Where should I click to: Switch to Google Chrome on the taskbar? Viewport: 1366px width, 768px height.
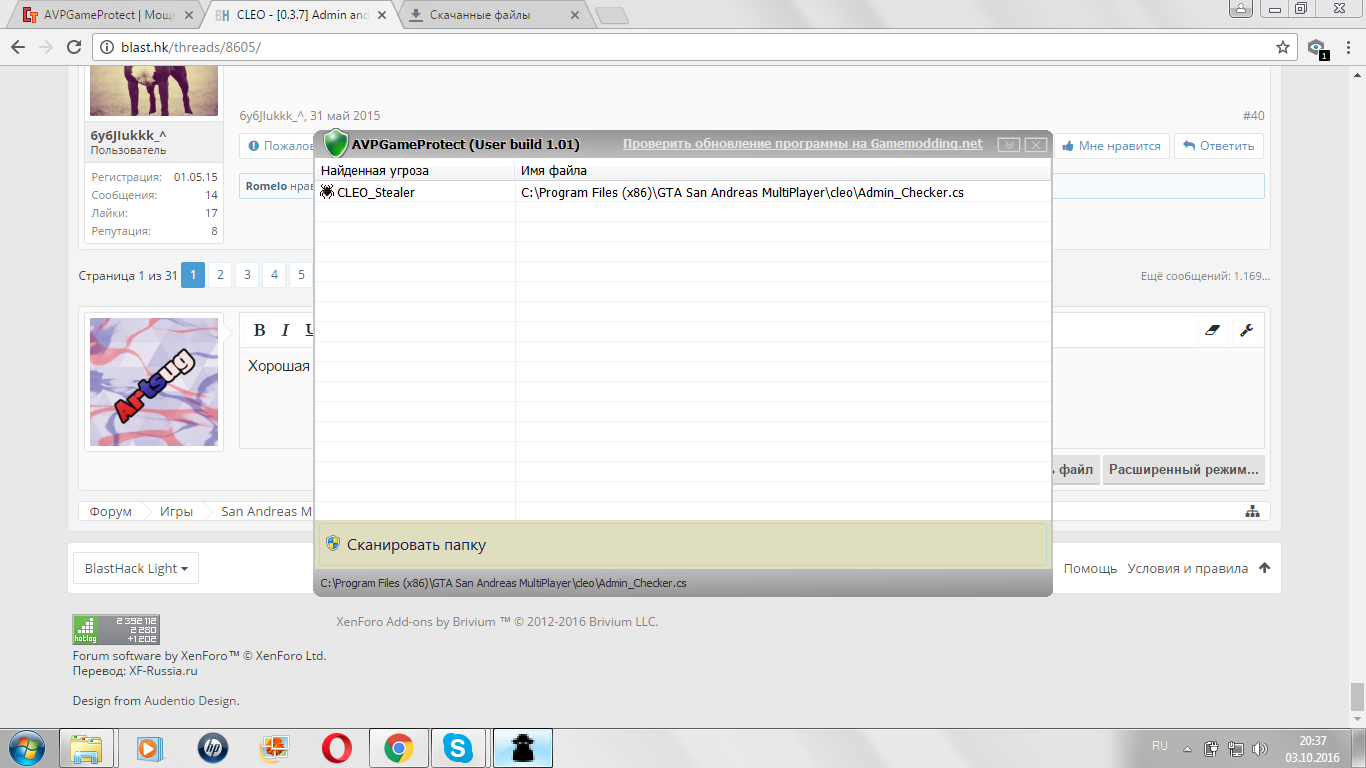(398, 748)
